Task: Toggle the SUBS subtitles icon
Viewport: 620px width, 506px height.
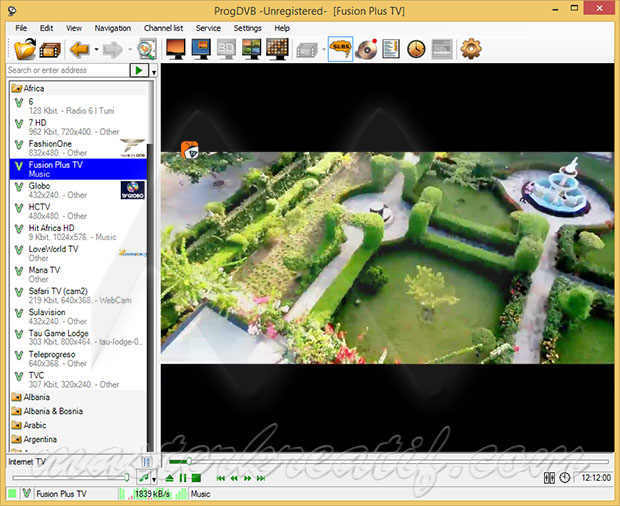Action: (340, 49)
